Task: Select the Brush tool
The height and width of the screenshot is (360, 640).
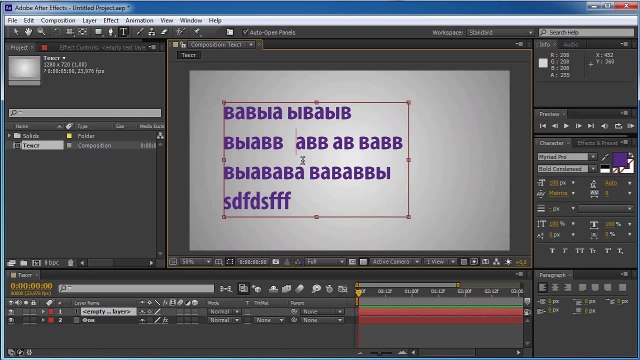Action: pyautogui.click(x=140, y=32)
